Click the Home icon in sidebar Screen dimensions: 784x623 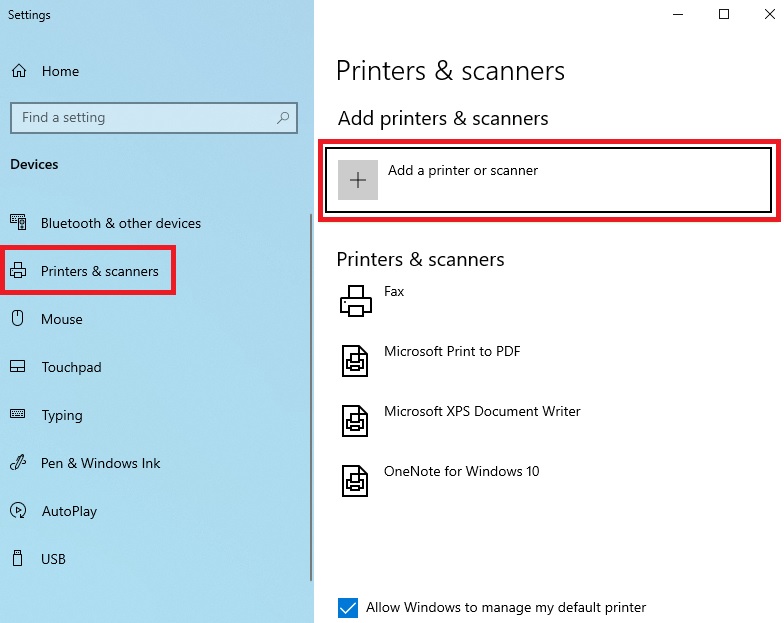18,71
